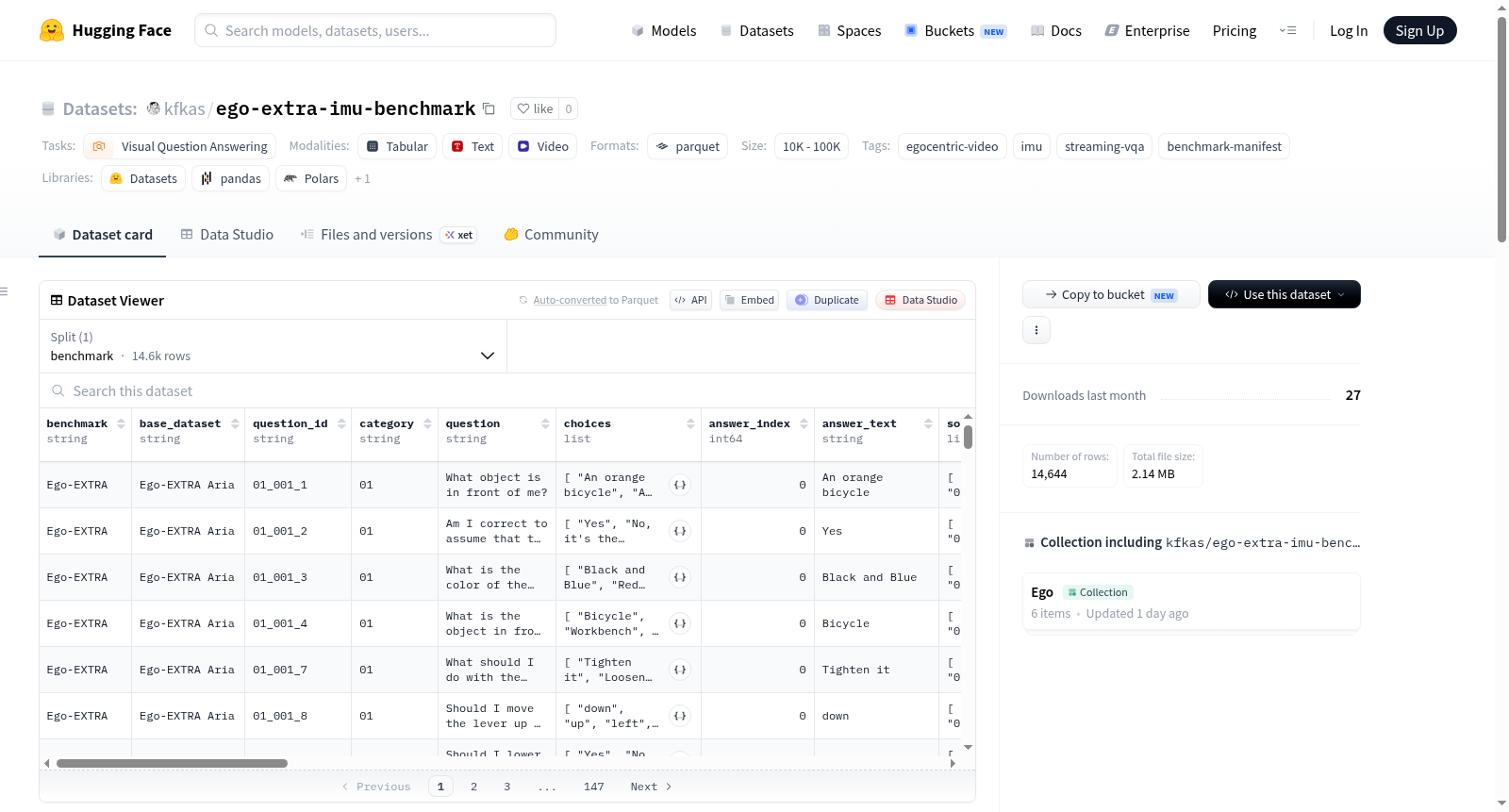This screenshot has height=812, width=1509.
Task: Open the API button in Dataset Viewer
Action: pos(690,300)
